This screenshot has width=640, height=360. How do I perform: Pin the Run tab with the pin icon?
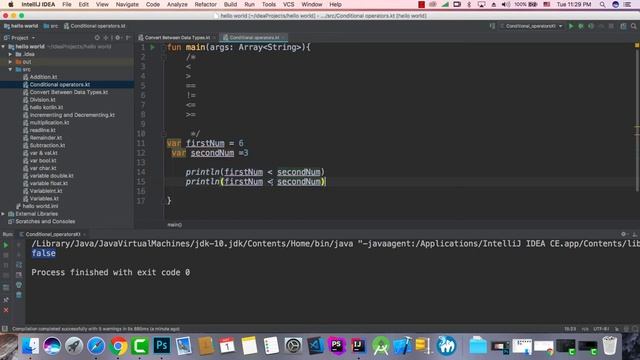[x=6, y=300]
